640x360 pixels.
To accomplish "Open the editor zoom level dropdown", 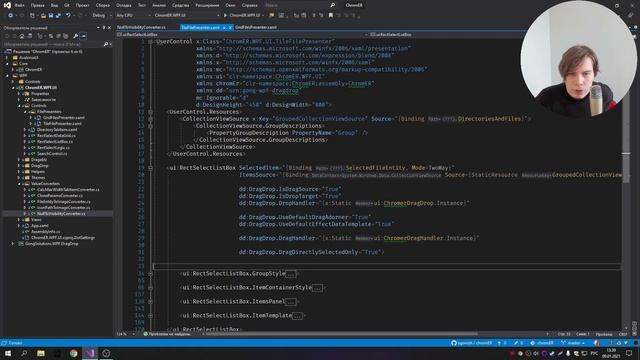I will pyautogui.click(x=126, y=334).
